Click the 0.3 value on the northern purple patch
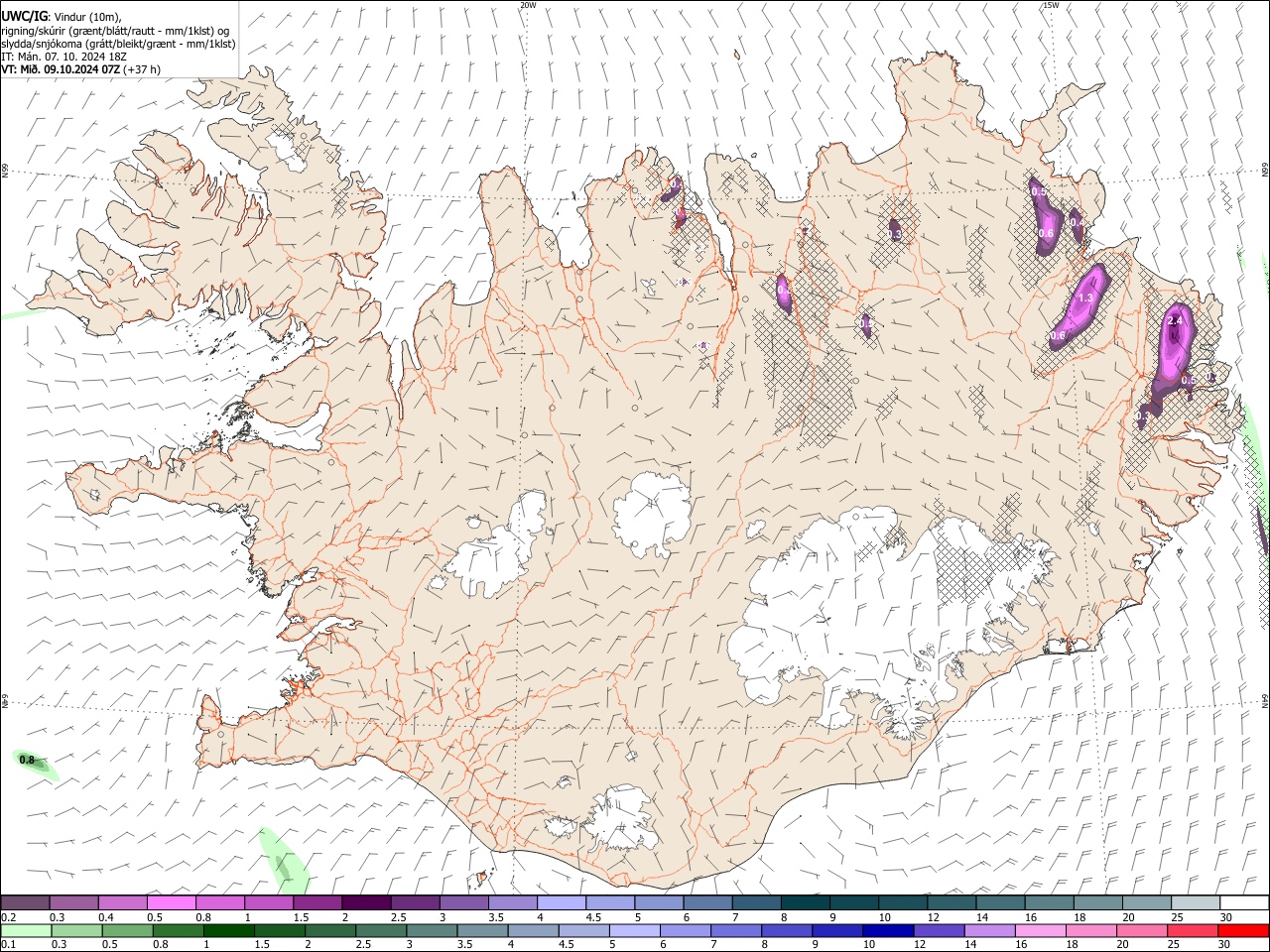This screenshot has width=1270, height=952. 894,235
